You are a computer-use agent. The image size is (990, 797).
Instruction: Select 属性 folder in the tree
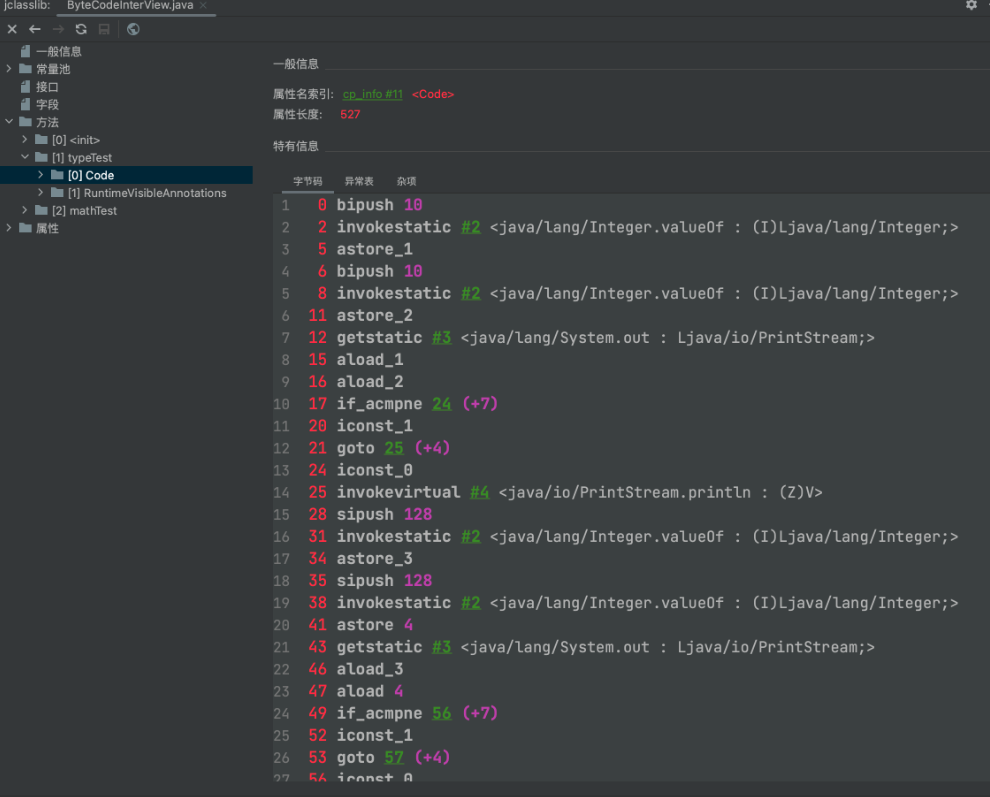pos(47,228)
